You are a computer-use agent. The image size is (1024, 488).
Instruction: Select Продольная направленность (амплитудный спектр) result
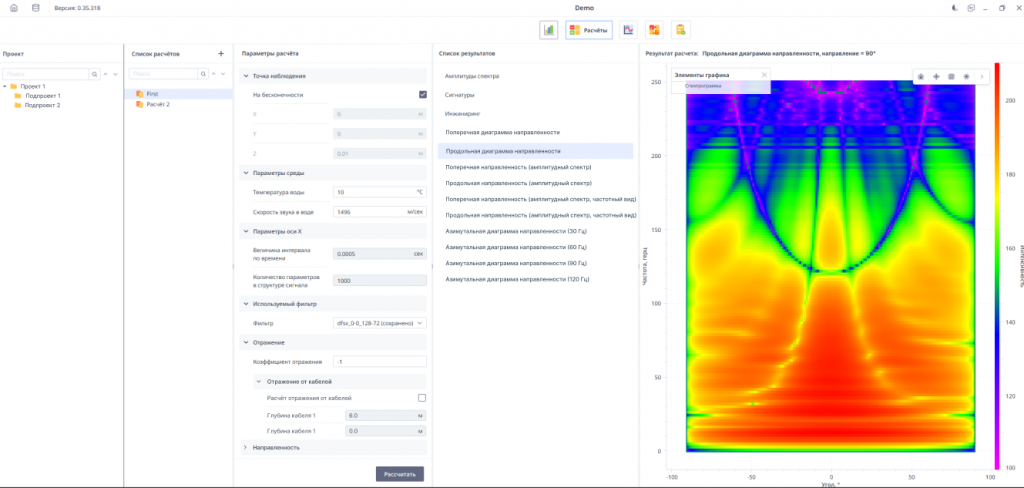(519, 183)
